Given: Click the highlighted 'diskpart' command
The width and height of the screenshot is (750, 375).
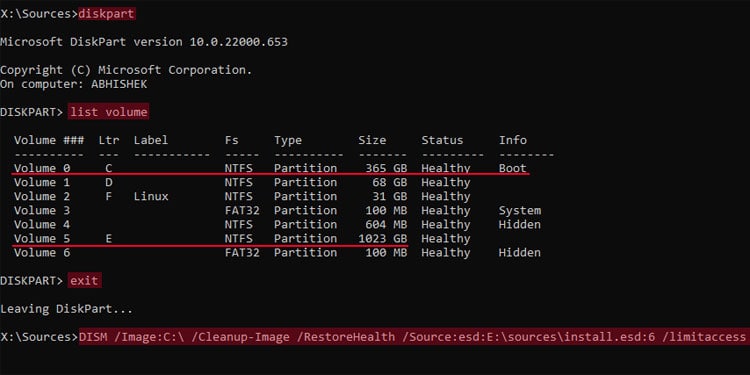Looking at the screenshot, I should pos(107,14).
